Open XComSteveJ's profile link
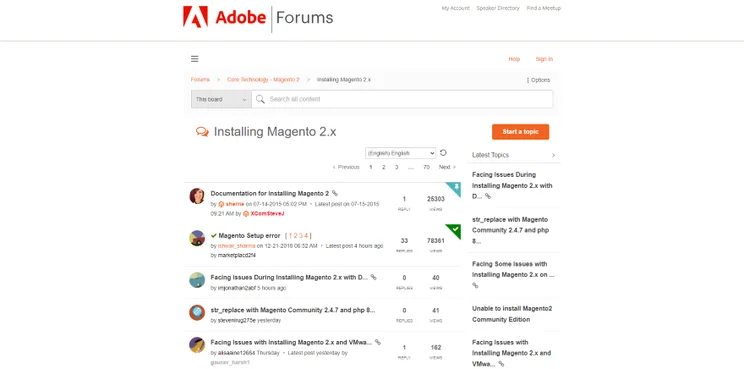Image resolution: width=744 pixels, height=369 pixels. pyautogui.click(x=267, y=214)
